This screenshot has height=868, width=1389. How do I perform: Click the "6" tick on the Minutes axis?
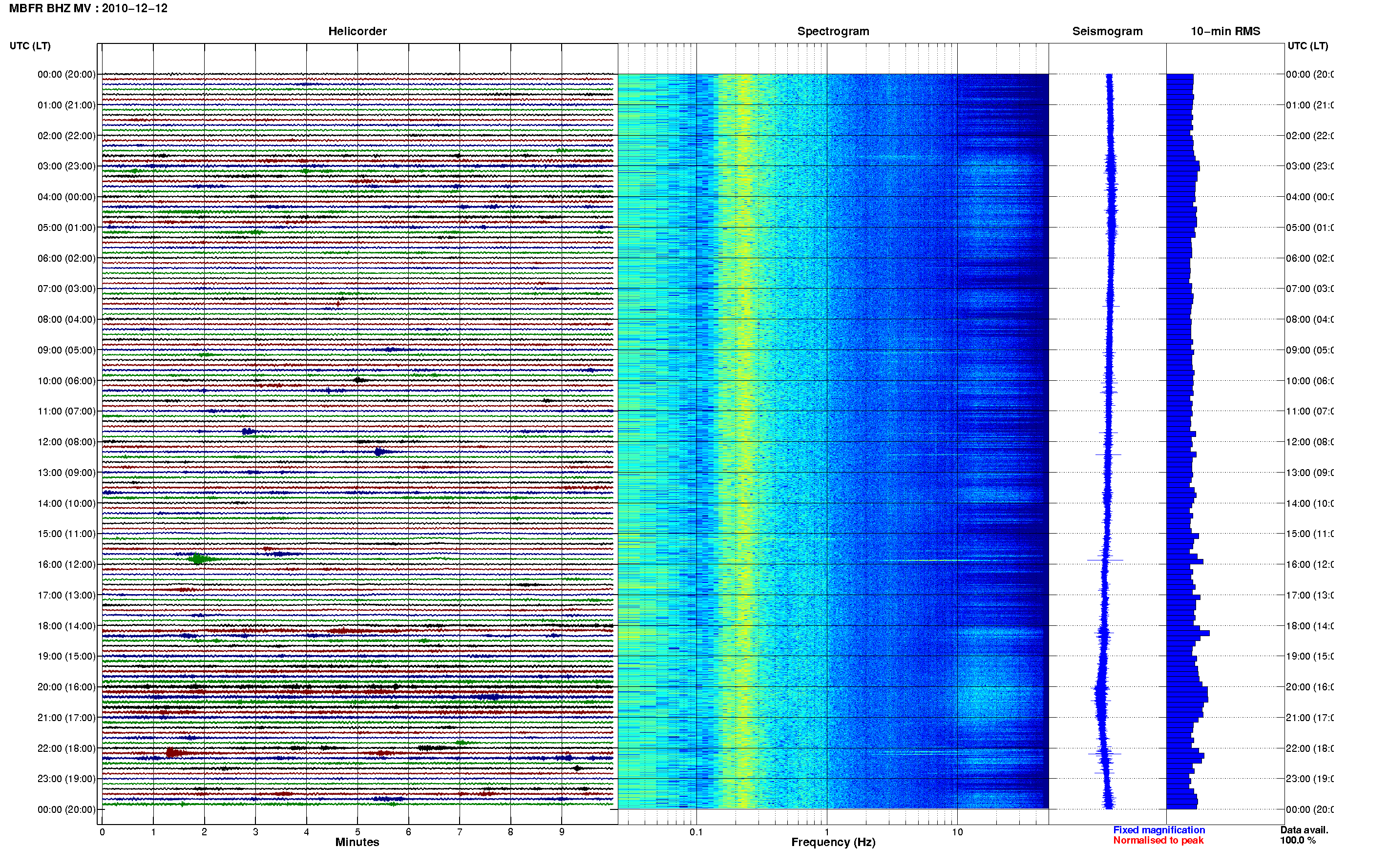(x=408, y=832)
